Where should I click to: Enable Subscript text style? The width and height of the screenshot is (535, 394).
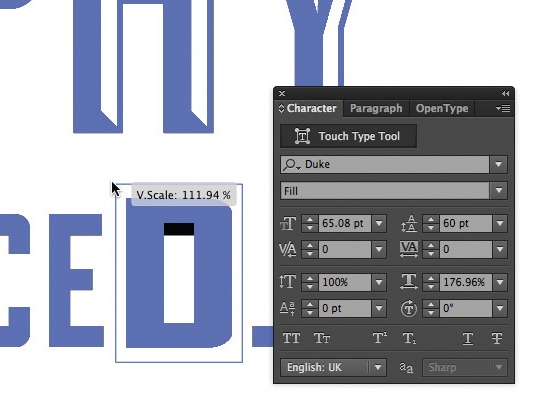click(409, 338)
